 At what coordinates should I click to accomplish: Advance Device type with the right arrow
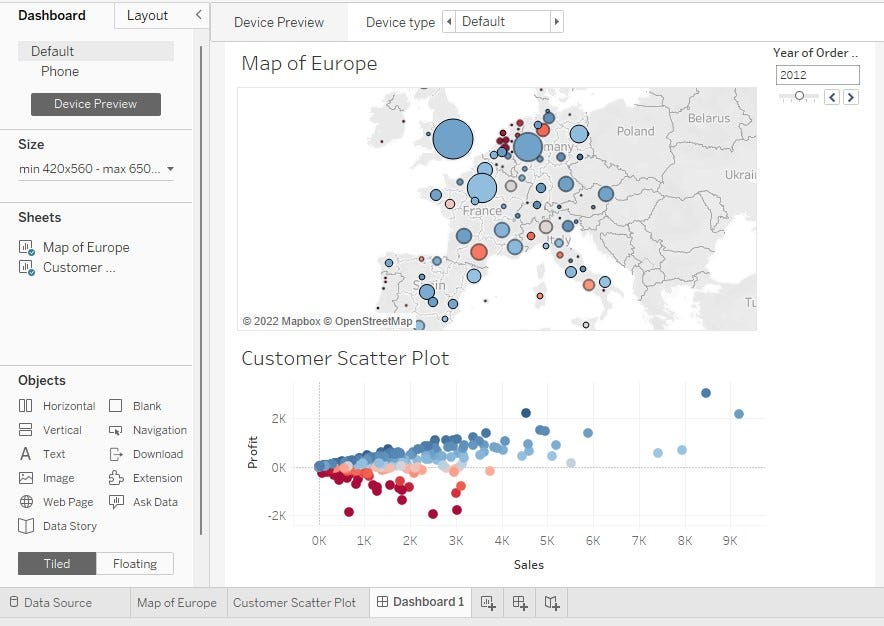[559, 20]
